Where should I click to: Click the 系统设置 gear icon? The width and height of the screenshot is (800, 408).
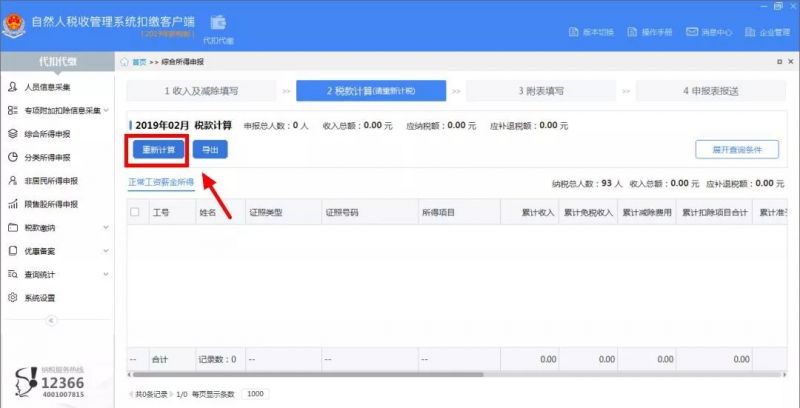pyautogui.click(x=13, y=298)
